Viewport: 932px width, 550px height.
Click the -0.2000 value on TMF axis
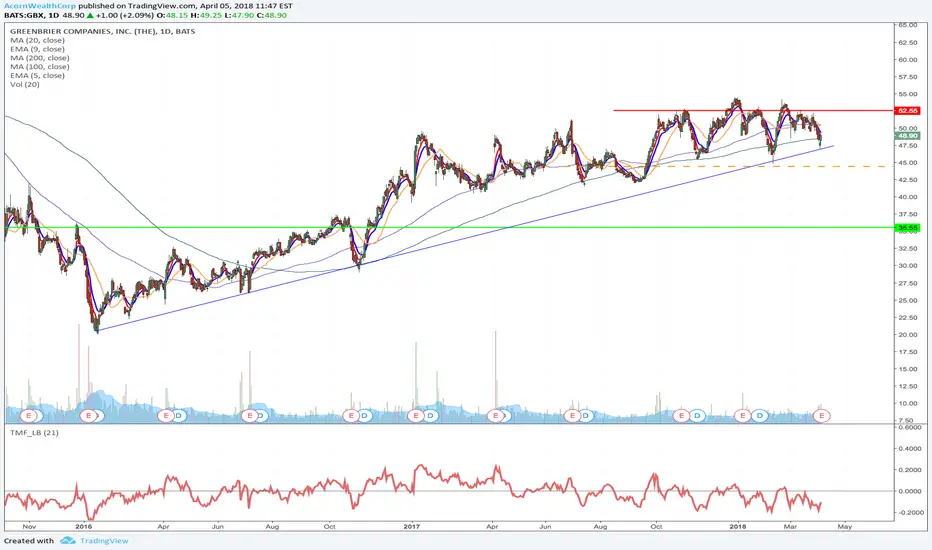coord(909,512)
